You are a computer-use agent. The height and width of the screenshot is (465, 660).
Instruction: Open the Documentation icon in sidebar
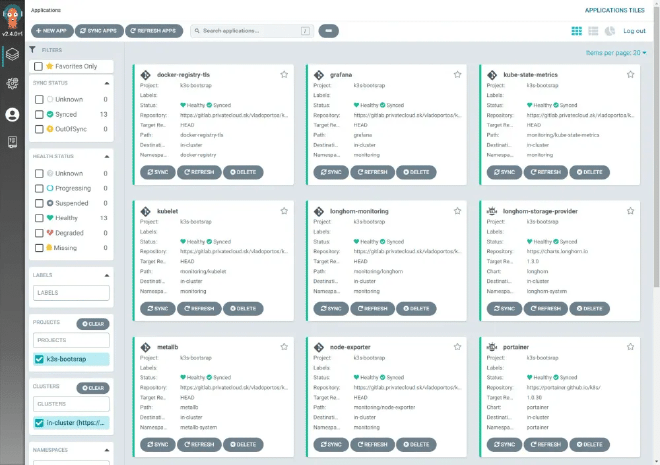12,142
